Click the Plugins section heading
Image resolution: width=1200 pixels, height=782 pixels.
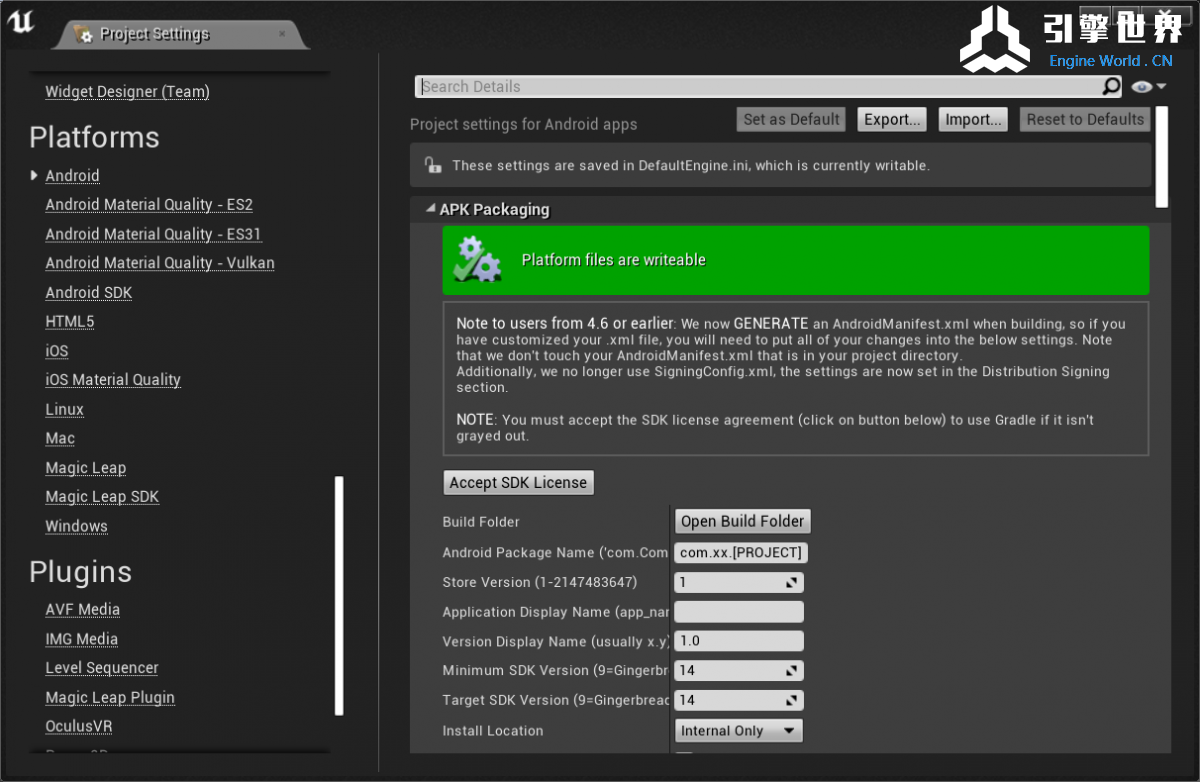click(x=80, y=572)
